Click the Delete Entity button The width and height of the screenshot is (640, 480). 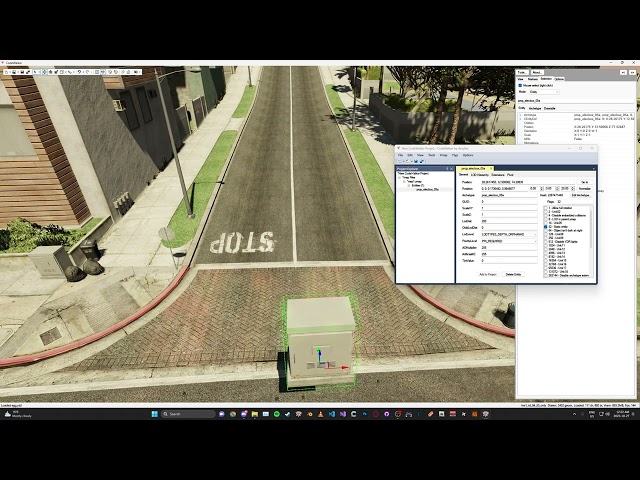pyautogui.click(x=513, y=274)
